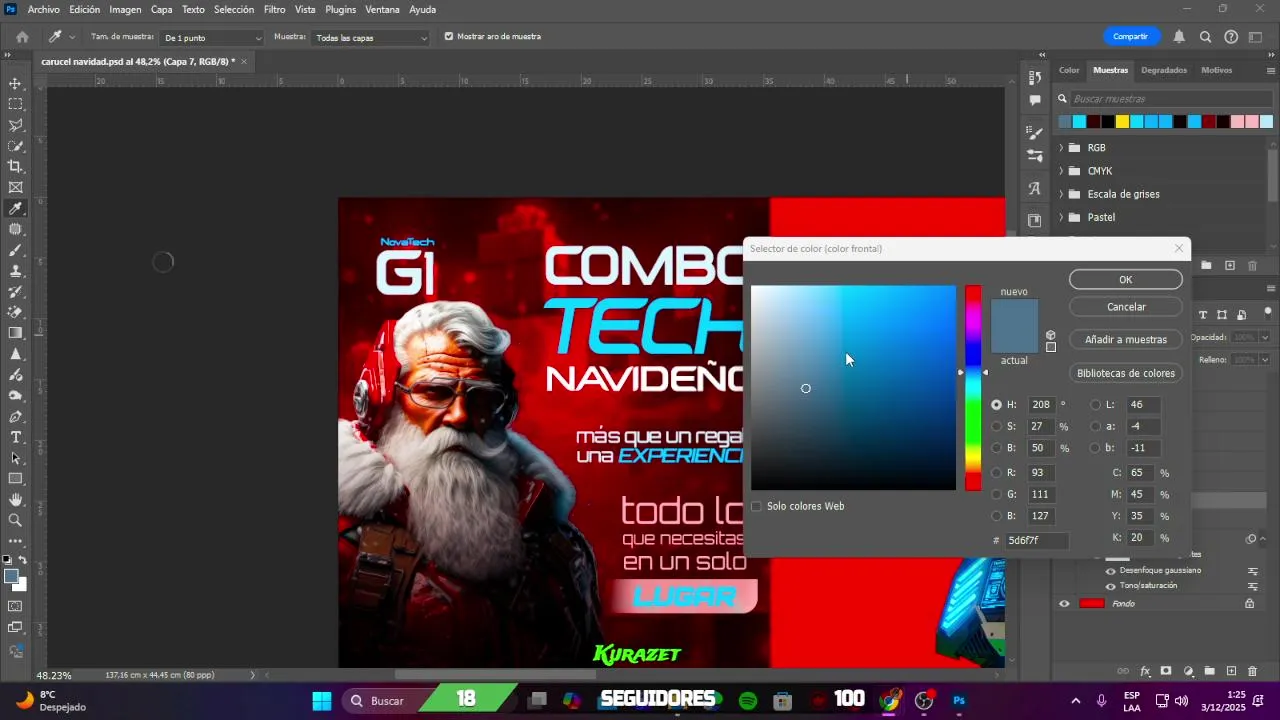Select the Path Selection arrow tool

pos(15,458)
